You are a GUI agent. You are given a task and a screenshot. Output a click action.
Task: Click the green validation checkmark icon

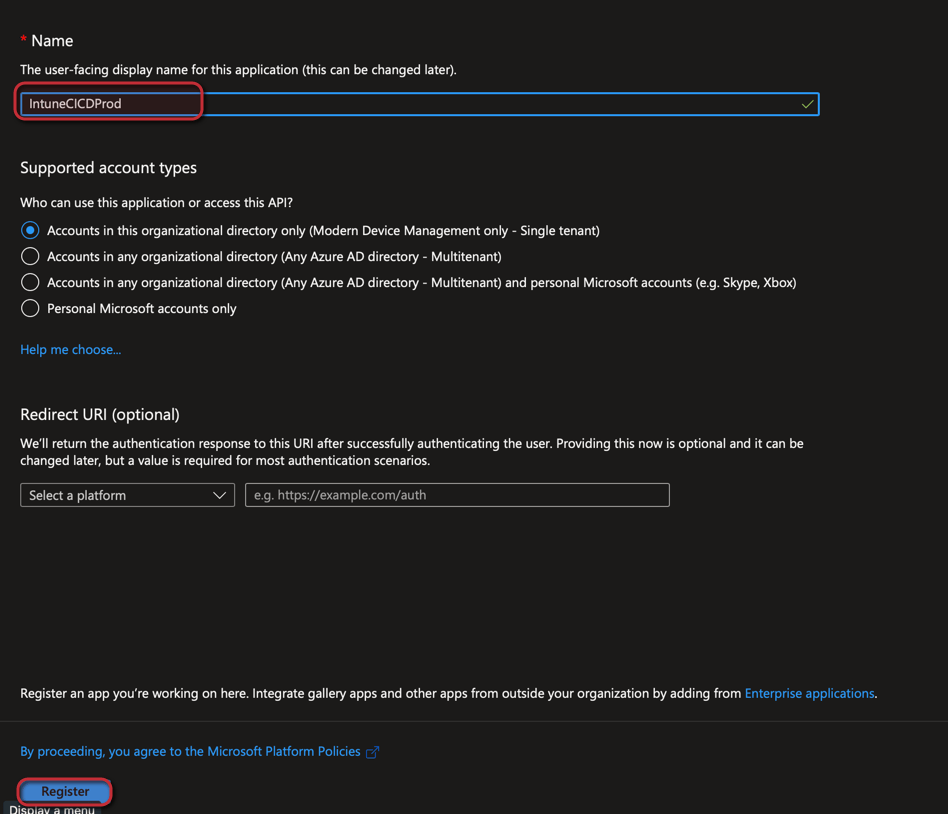(807, 104)
